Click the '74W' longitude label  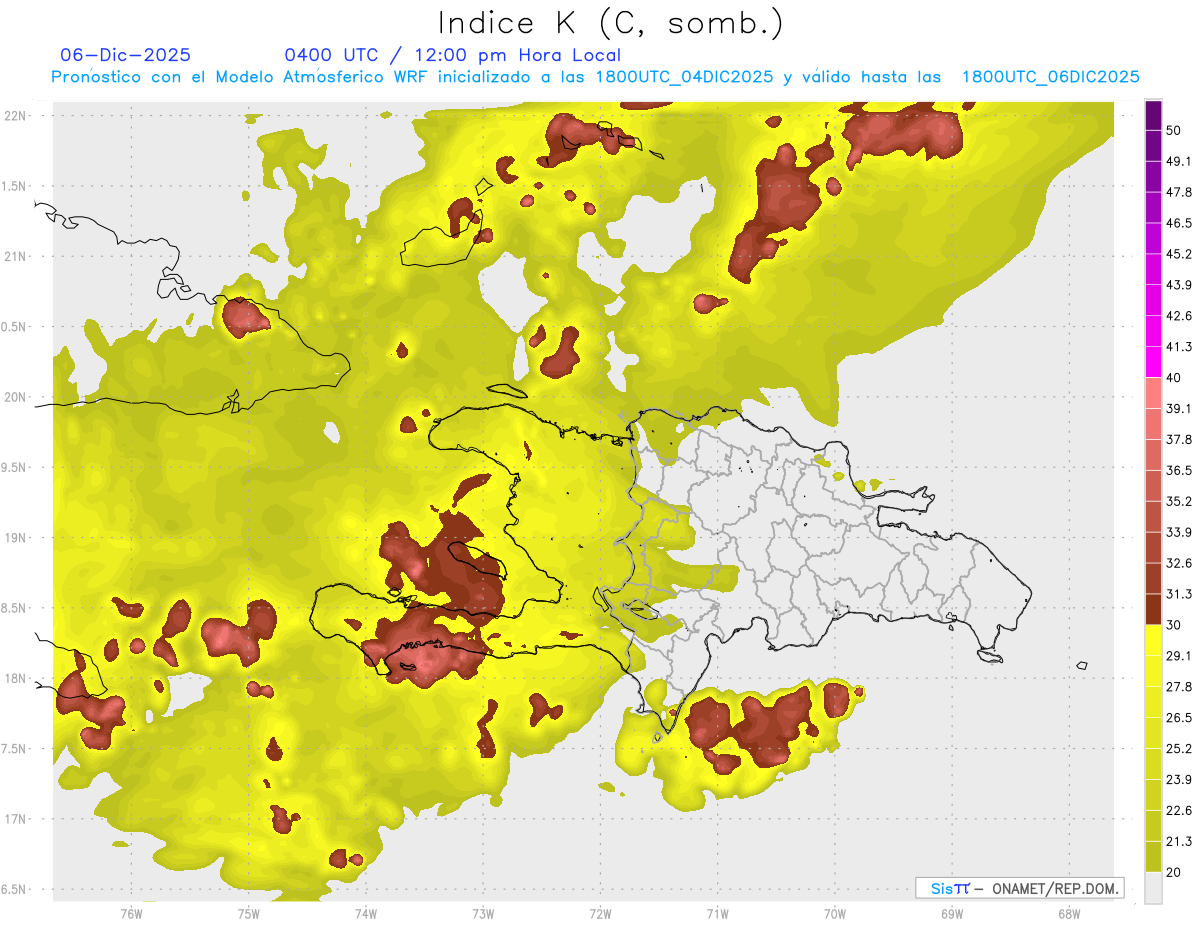366,913
